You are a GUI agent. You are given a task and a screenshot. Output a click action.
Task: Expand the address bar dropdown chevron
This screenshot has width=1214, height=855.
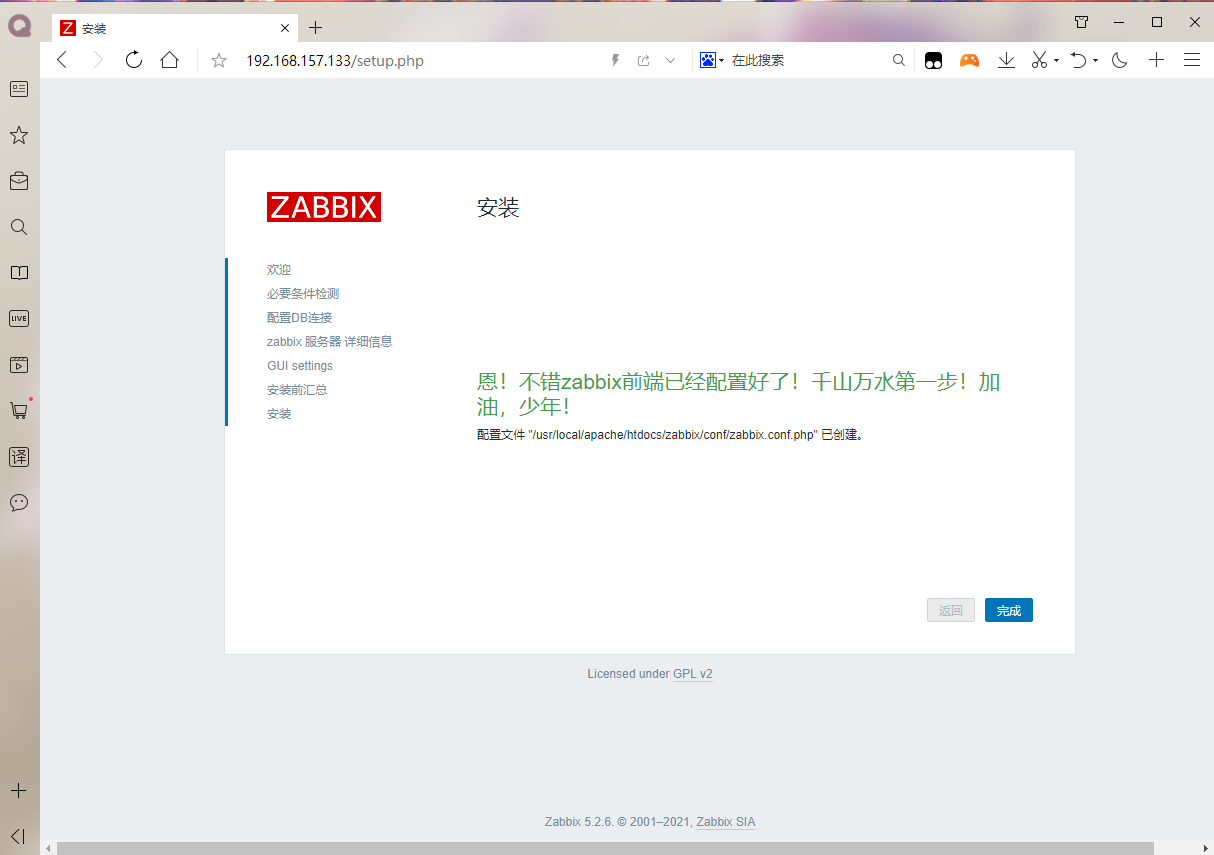point(671,60)
